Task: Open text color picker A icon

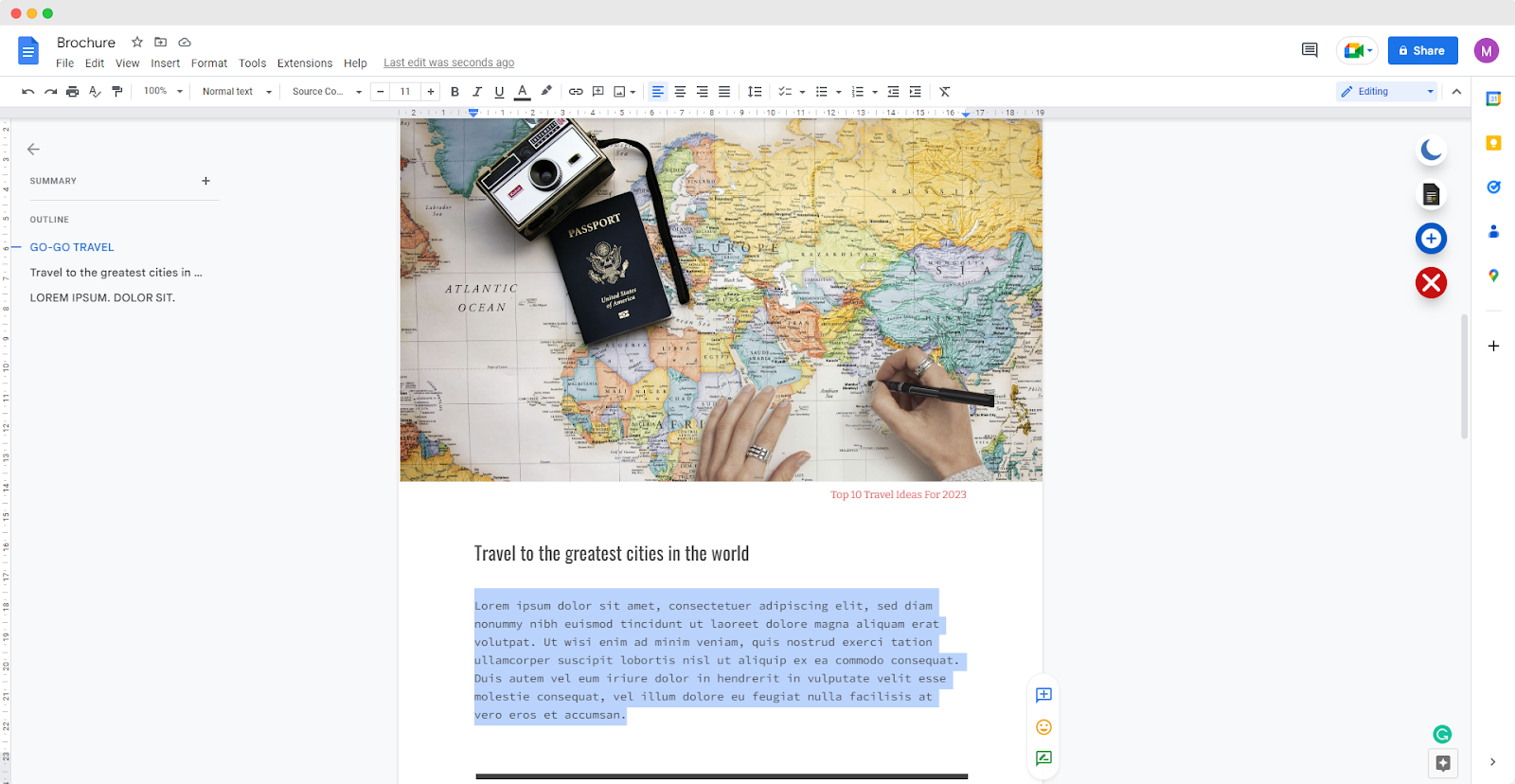Action: (523, 92)
